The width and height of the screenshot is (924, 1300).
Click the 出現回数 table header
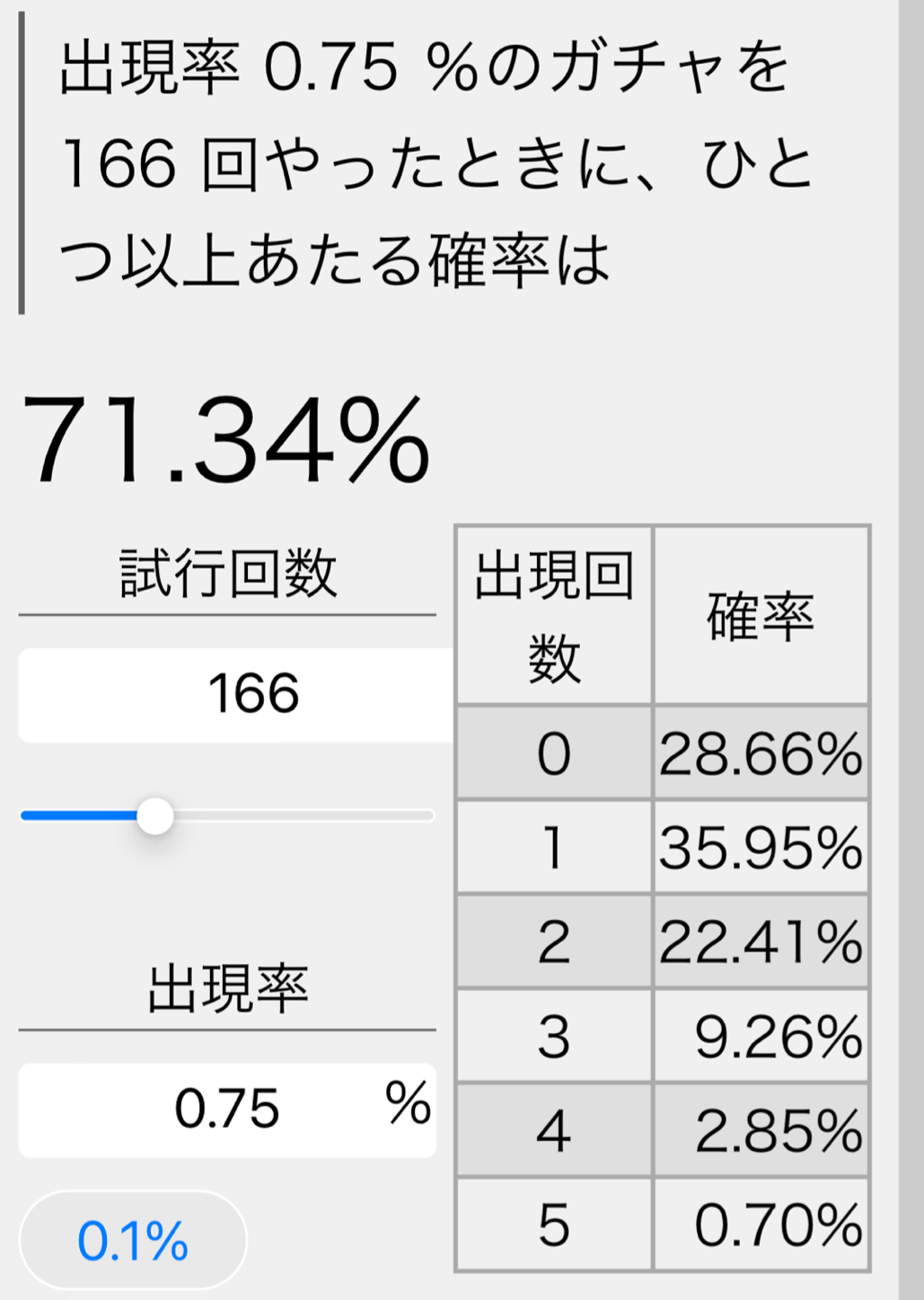pyautogui.click(x=554, y=616)
